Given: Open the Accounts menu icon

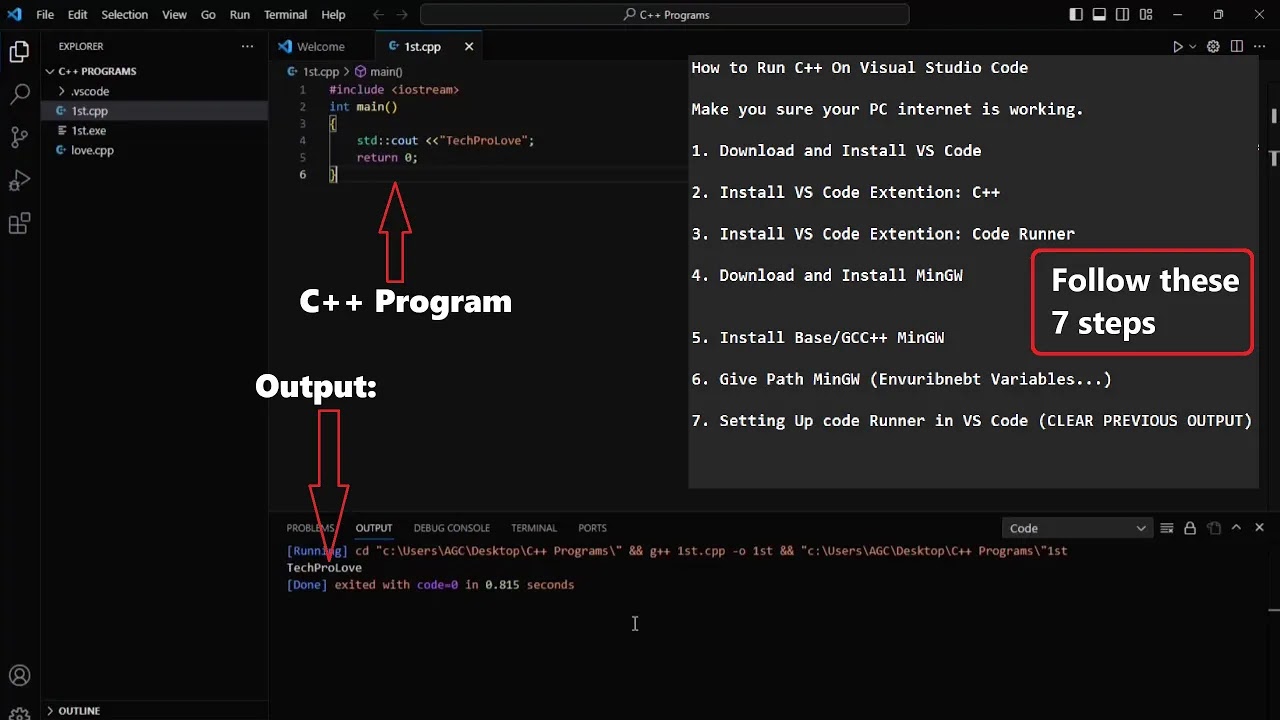Looking at the screenshot, I should [19, 676].
